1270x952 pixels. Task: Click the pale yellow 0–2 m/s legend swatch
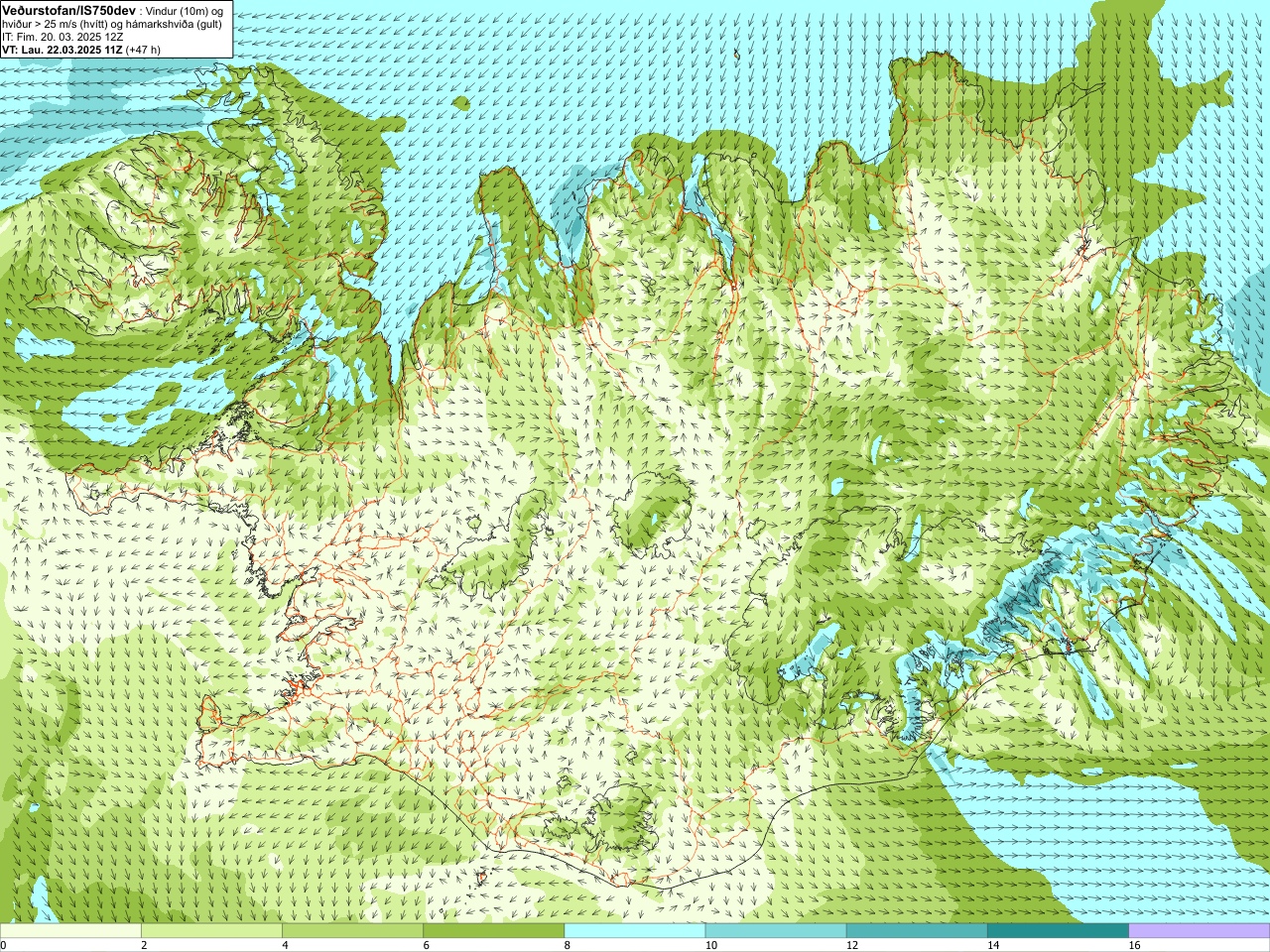pyautogui.click(x=70, y=931)
